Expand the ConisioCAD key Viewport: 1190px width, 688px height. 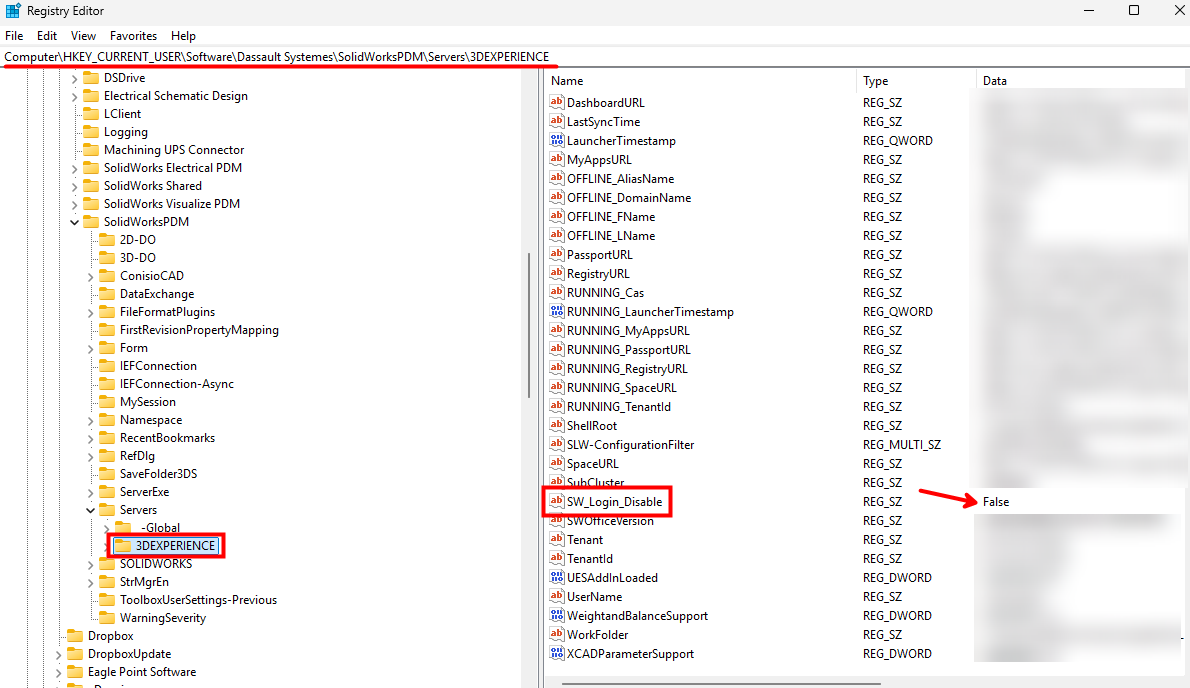89,275
